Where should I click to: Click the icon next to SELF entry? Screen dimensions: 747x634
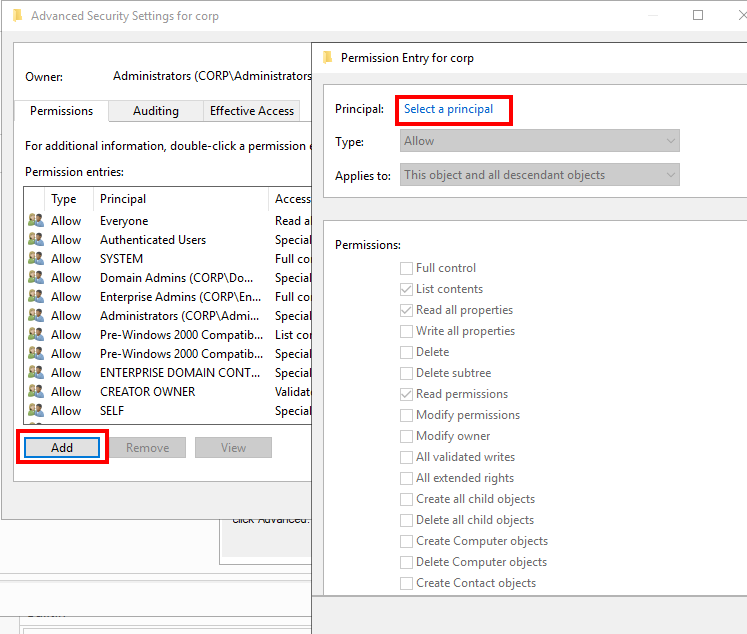click(x=36, y=411)
